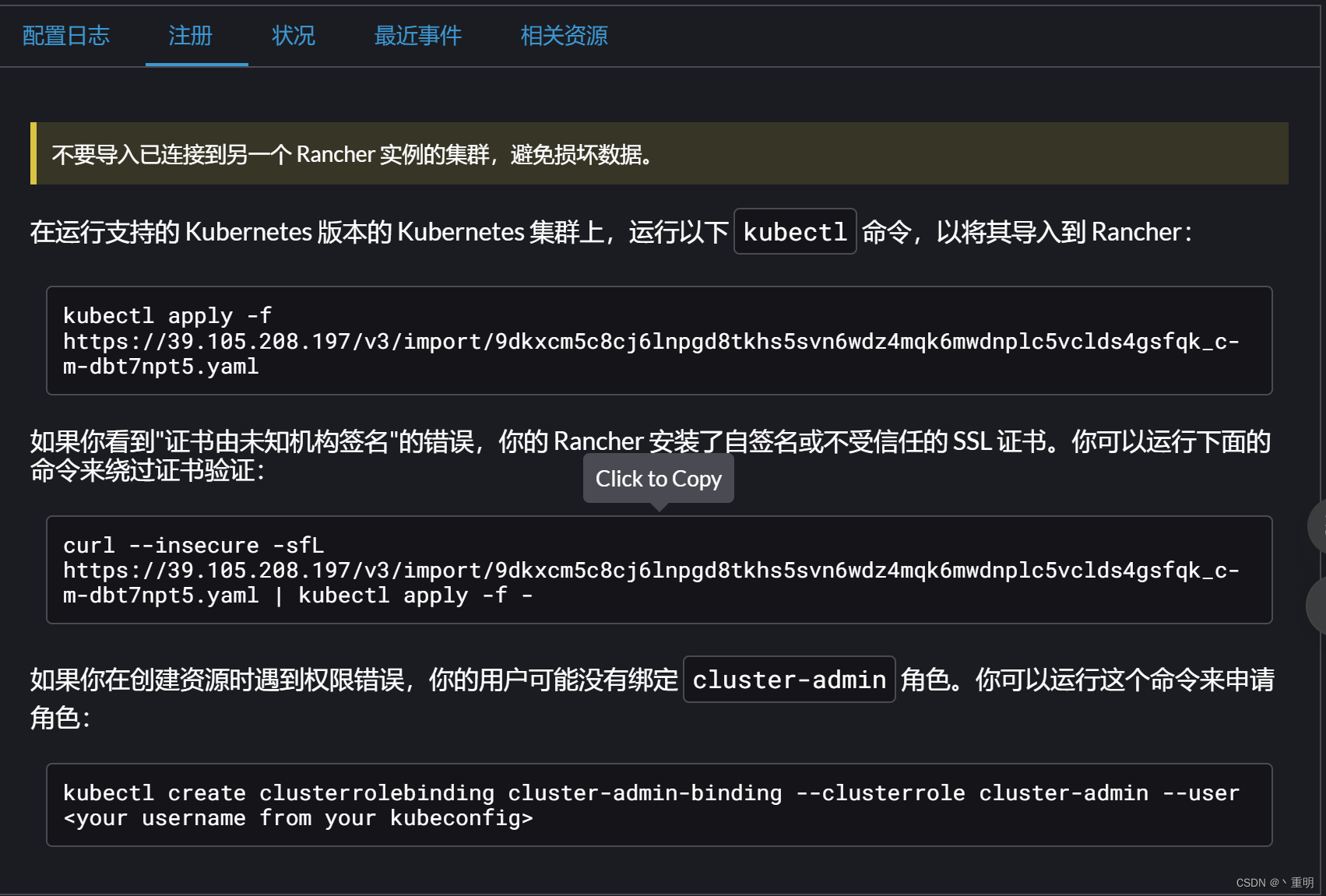The width and height of the screenshot is (1326, 896).
Task: Click the paragraph about 证书由未知机构签名 error
Action: pyautogui.click(x=651, y=455)
